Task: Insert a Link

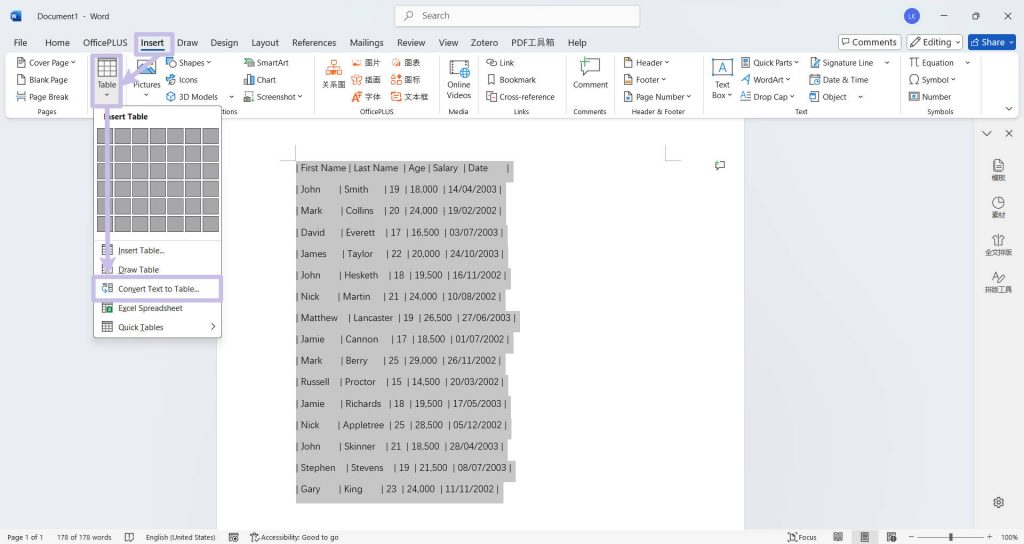Action: click(500, 63)
